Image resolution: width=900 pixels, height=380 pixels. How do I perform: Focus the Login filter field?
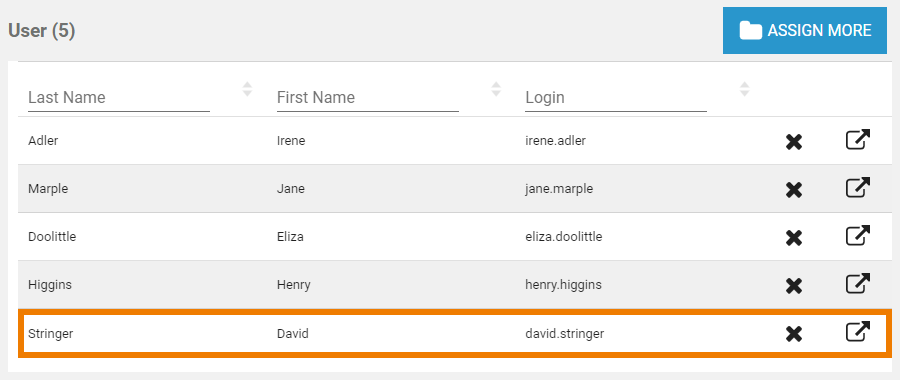click(x=616, y=98)
